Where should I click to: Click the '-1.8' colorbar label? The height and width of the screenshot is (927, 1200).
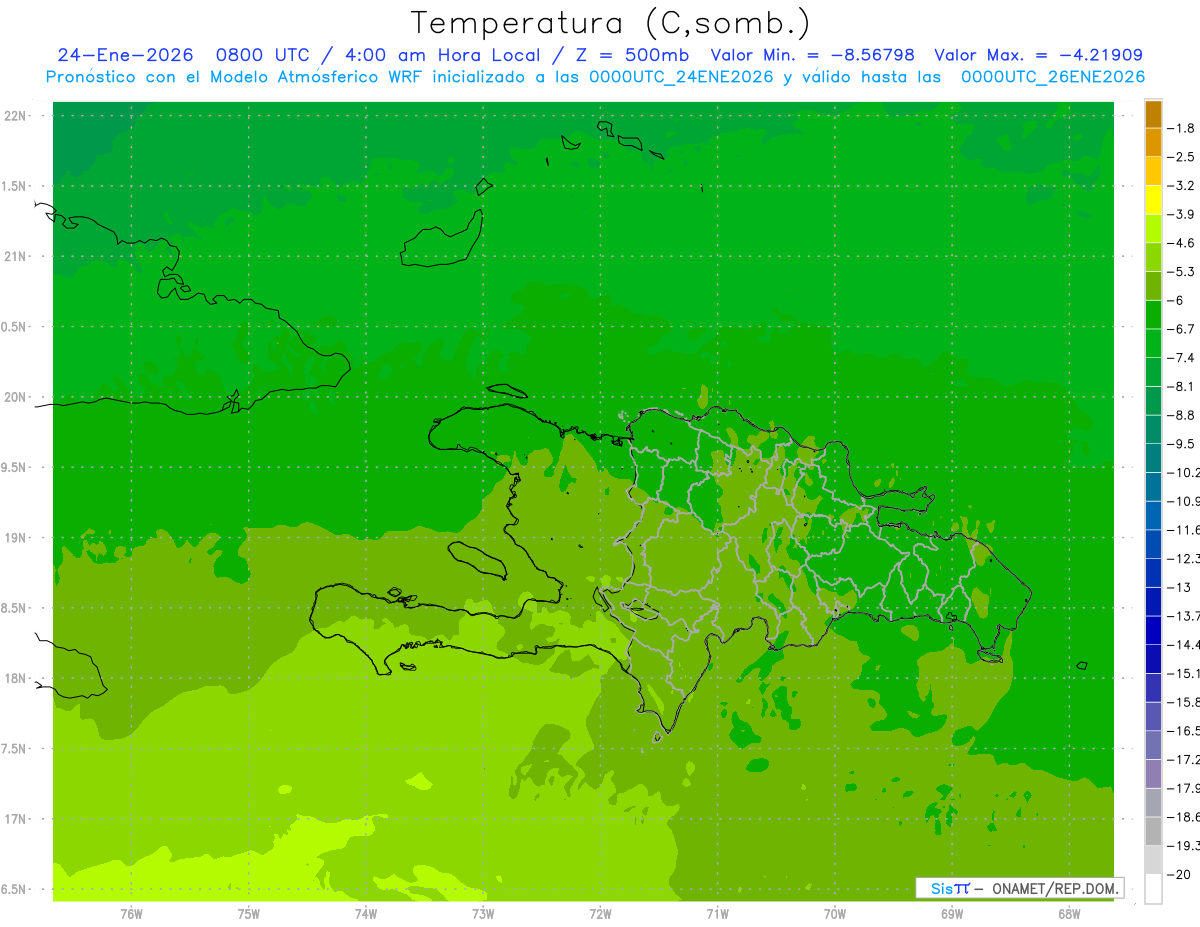tap(1181, 128)
